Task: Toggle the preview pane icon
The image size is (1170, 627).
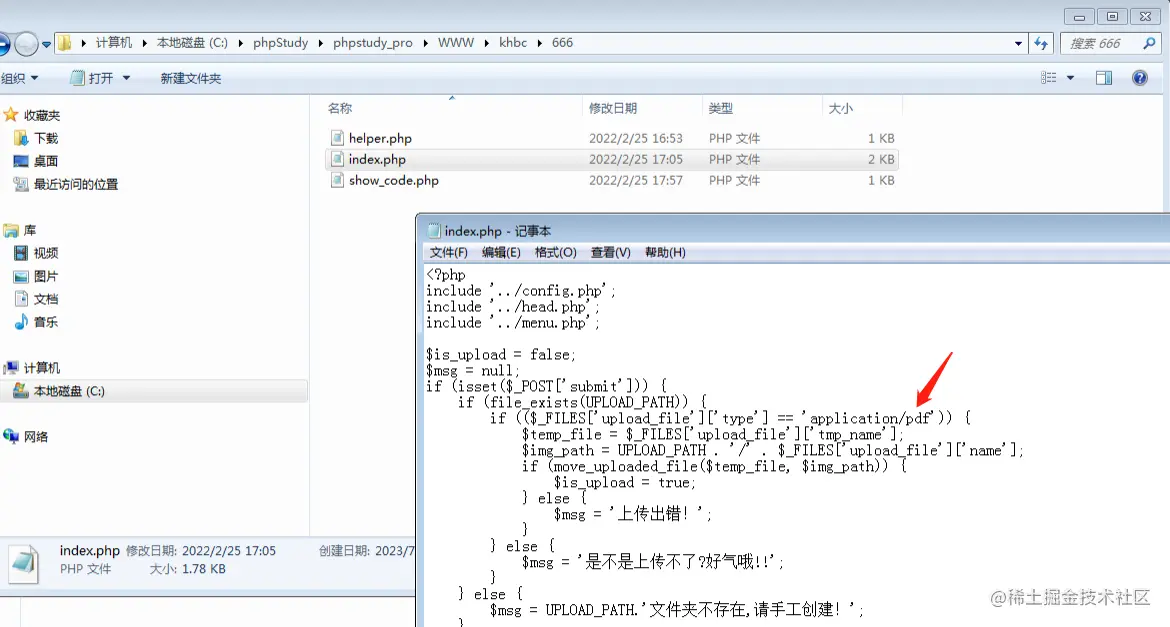Action: pyautogui.click(x=1104, y=78)
